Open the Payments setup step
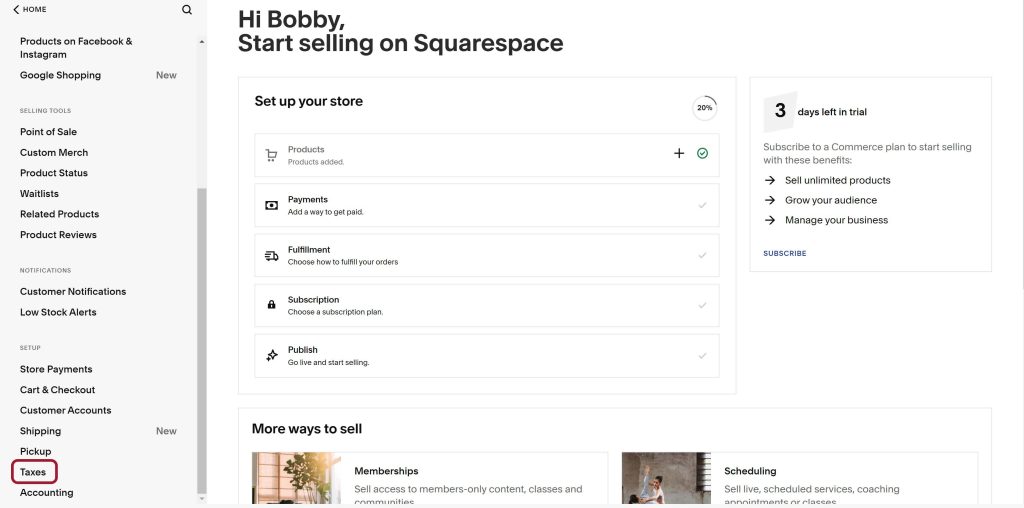The image size is (1024, 508). tap(487, 205)
